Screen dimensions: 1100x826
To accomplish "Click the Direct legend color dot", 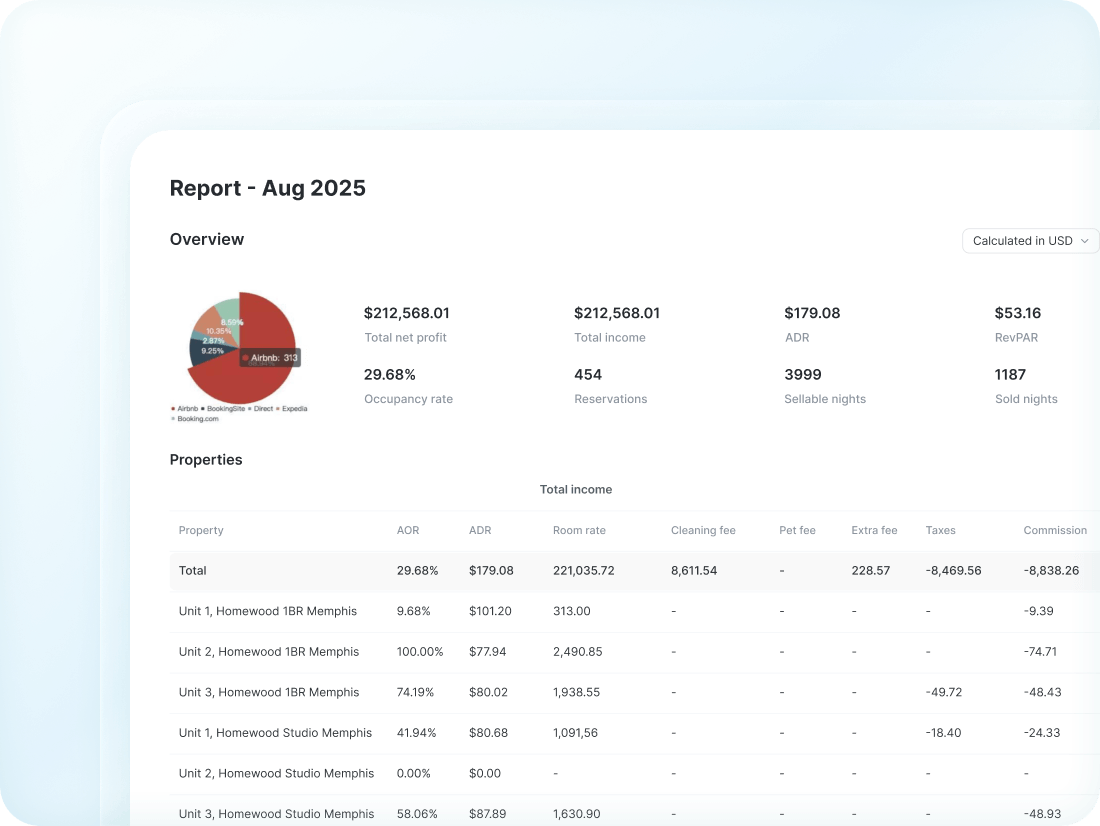I will pyautogui.click(x=250, y=408).
